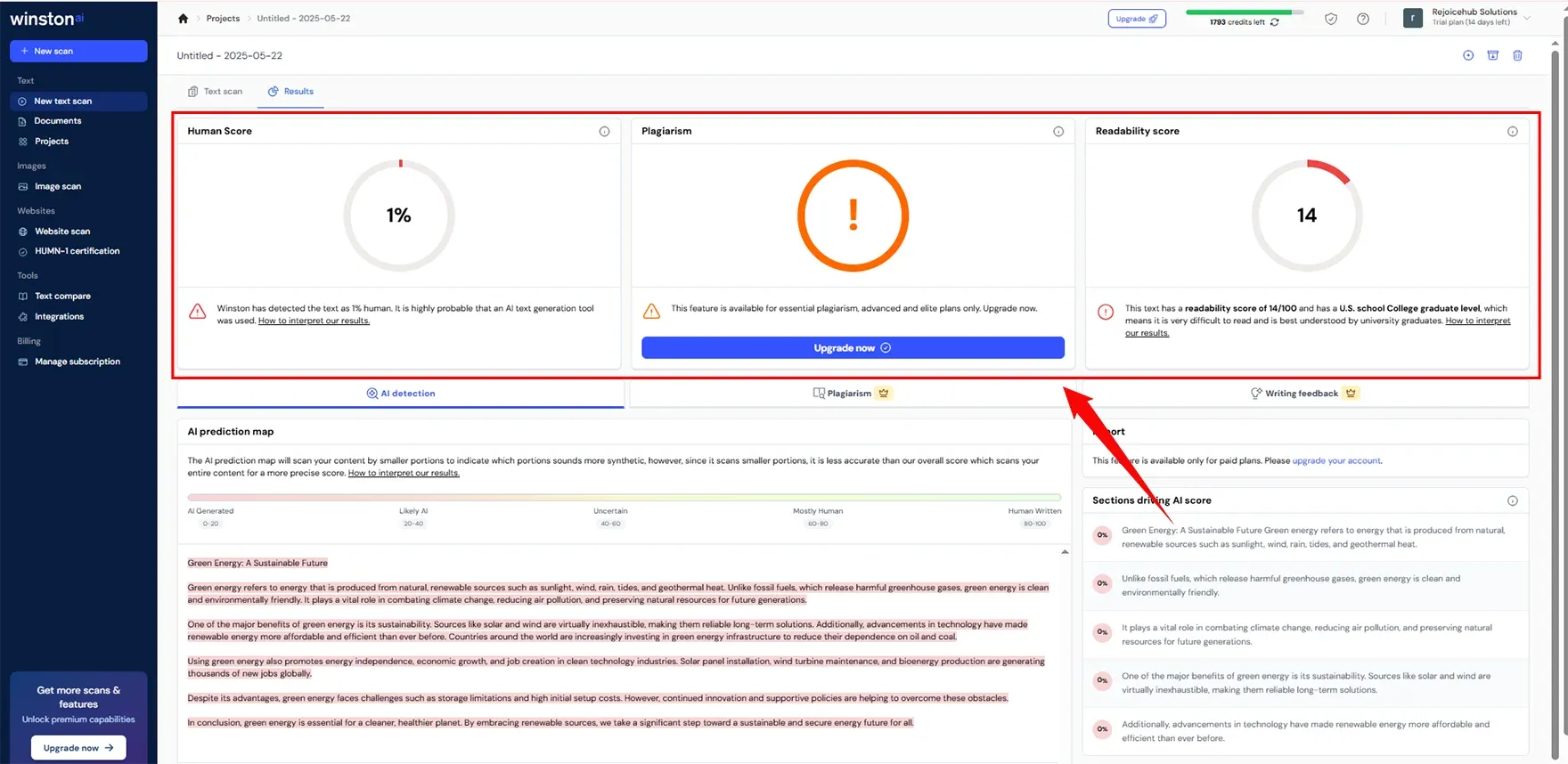Open Website scan in the sidebar
This screenshot has height=764, width=1568.
click(62, 232)
